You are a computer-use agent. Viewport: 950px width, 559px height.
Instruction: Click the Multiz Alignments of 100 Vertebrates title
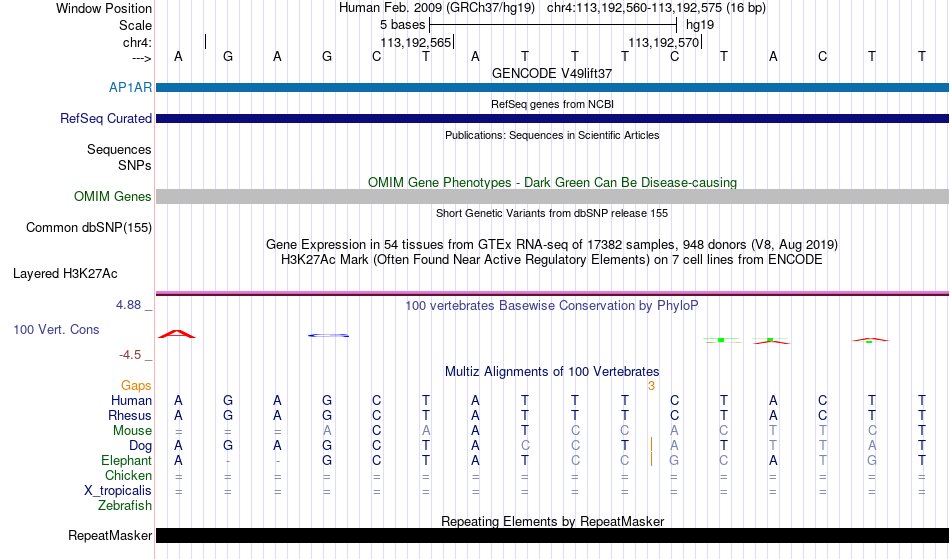[552, 371]
